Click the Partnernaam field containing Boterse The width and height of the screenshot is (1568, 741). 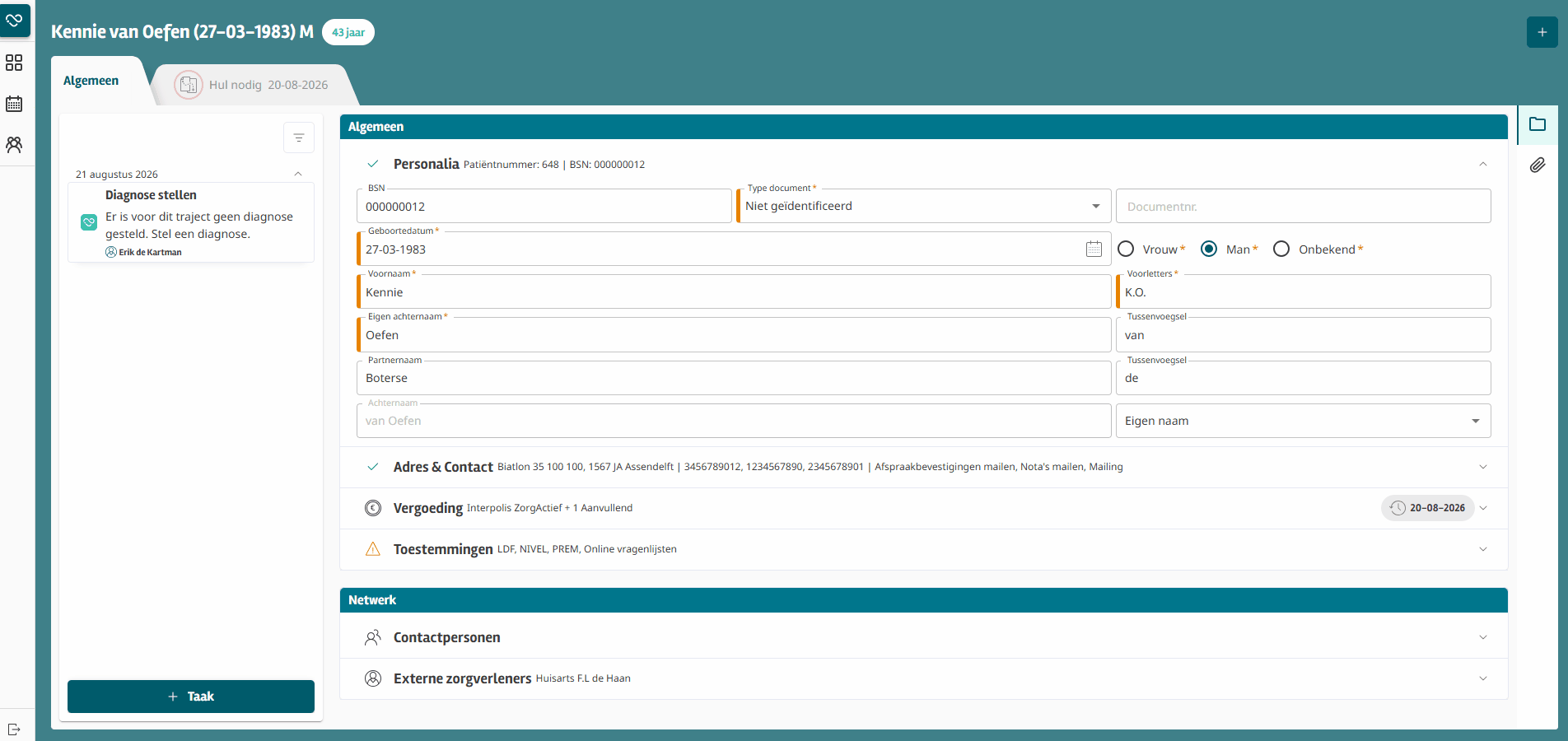[x=734, y=378]
